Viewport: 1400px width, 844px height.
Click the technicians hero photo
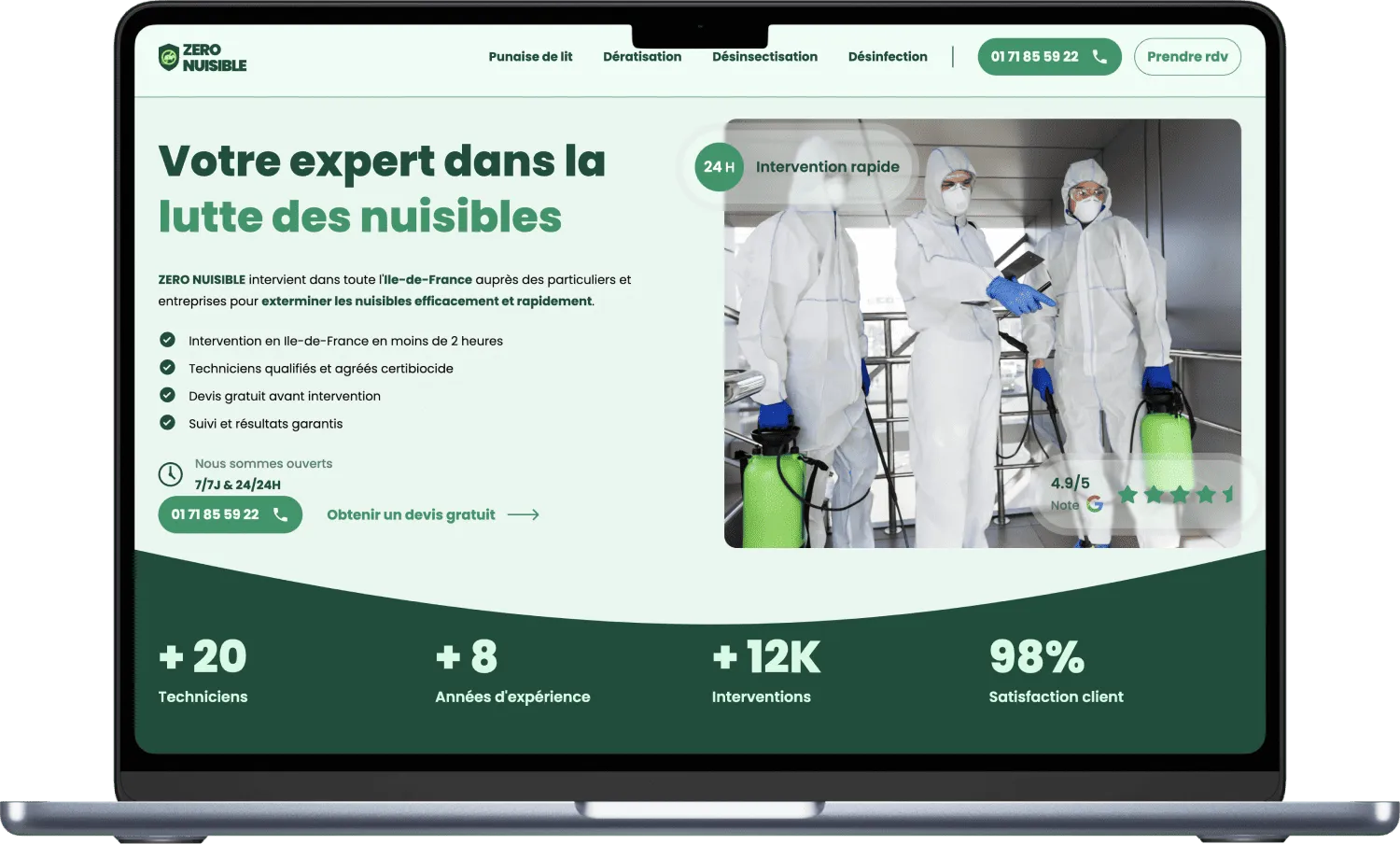(982, 332)
